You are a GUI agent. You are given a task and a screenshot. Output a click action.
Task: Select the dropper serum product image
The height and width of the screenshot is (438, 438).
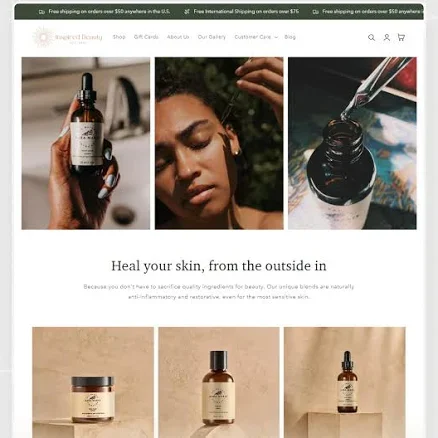345,382
